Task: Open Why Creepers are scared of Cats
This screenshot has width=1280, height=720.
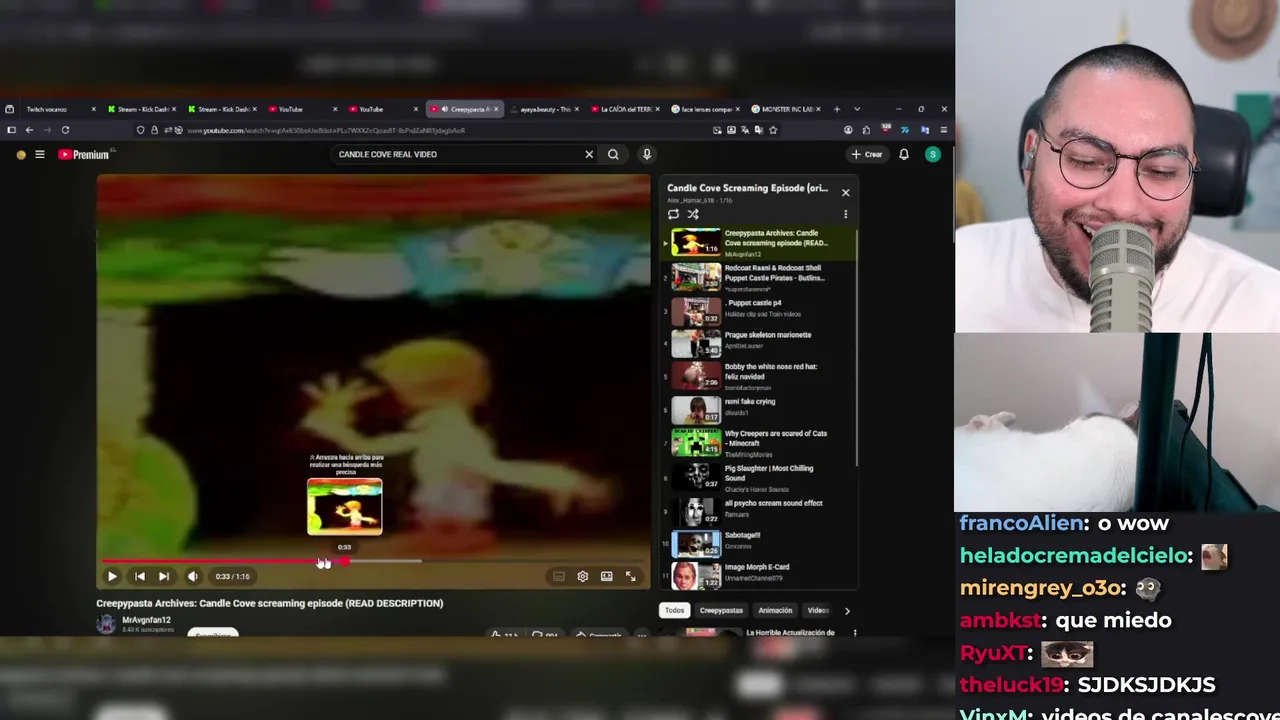Action: click(x=758, y=441)
